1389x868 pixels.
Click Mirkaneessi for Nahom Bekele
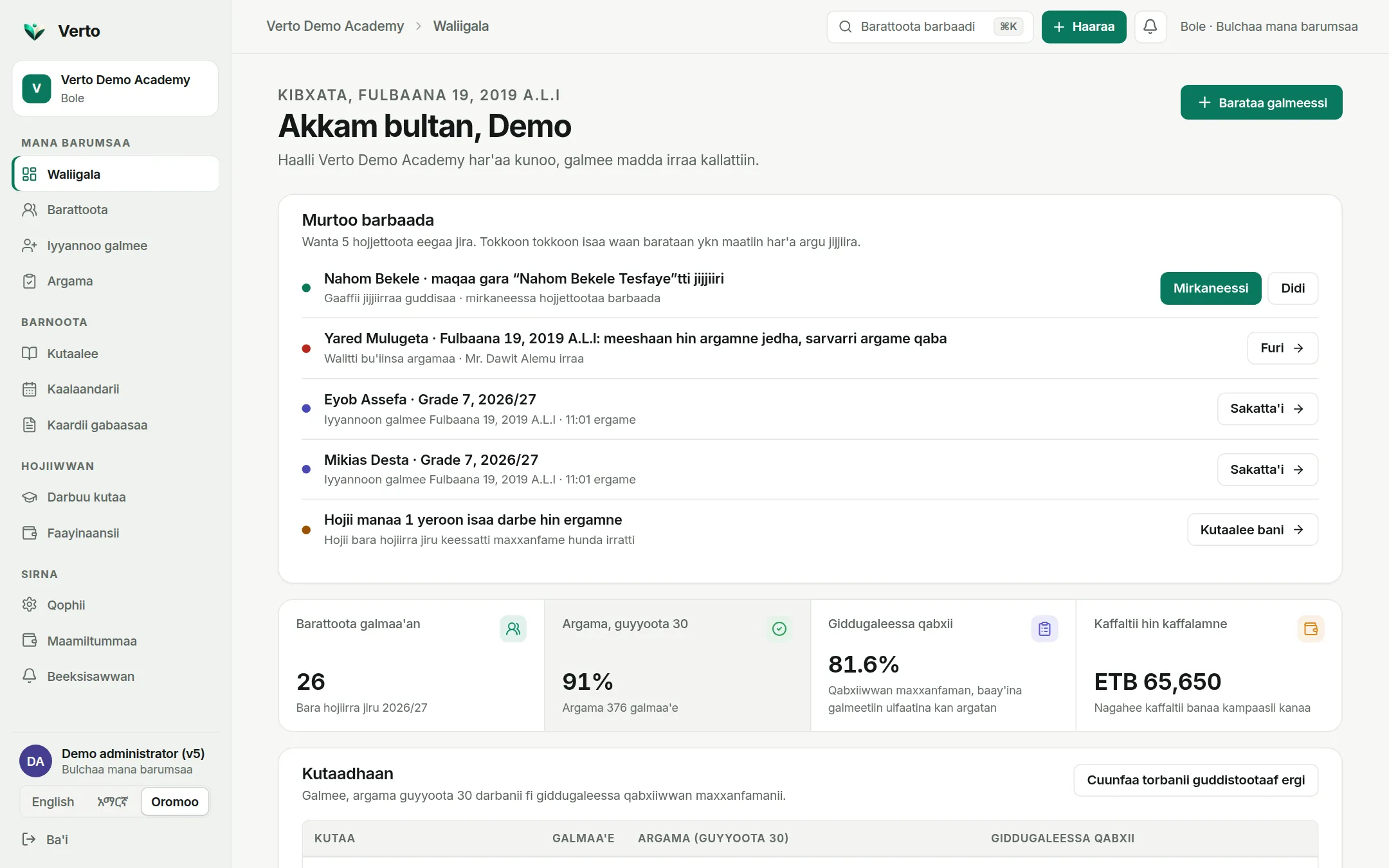coord(1210,288)
